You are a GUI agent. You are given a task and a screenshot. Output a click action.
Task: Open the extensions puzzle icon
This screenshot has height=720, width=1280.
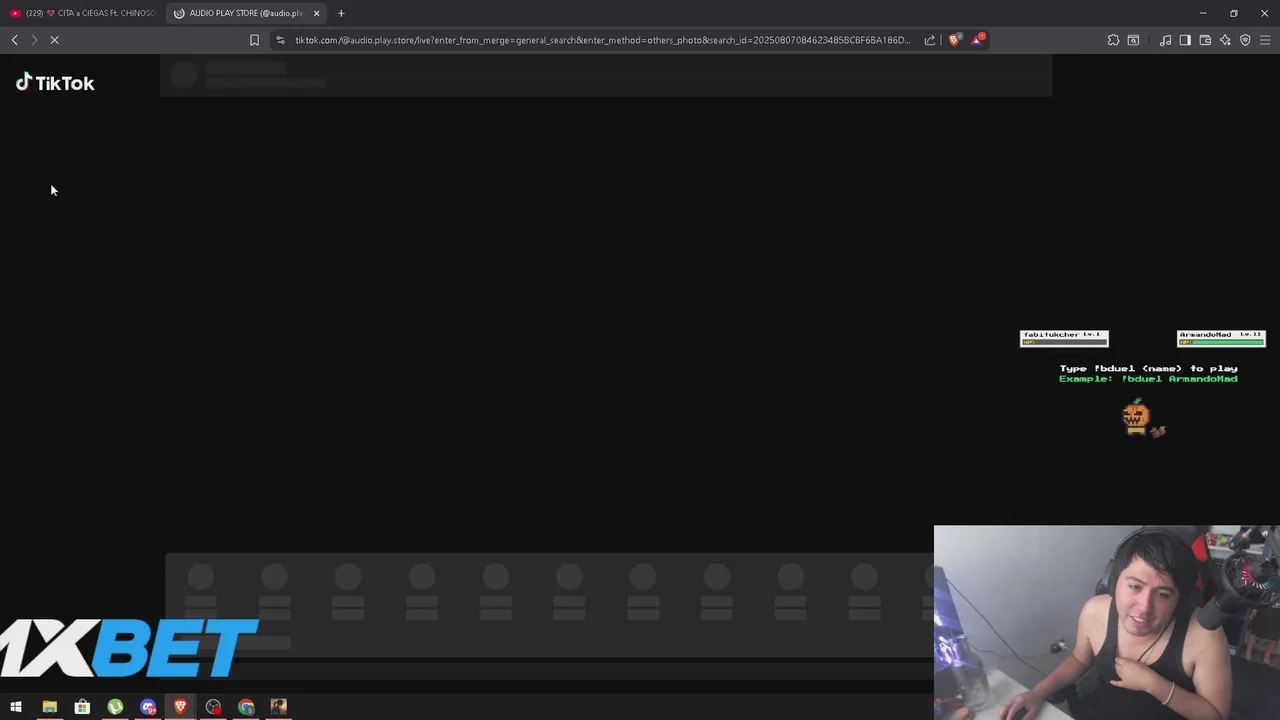click(x=1113, y=40)
